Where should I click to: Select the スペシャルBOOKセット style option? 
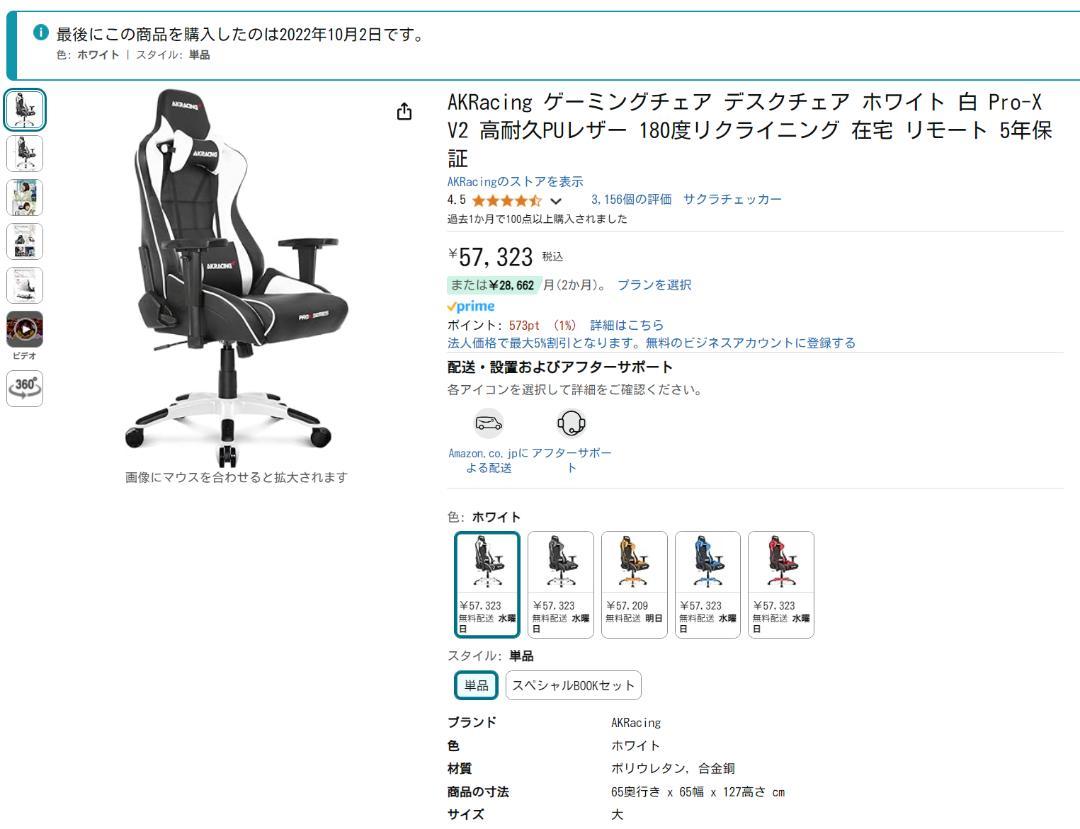point(573,685)
